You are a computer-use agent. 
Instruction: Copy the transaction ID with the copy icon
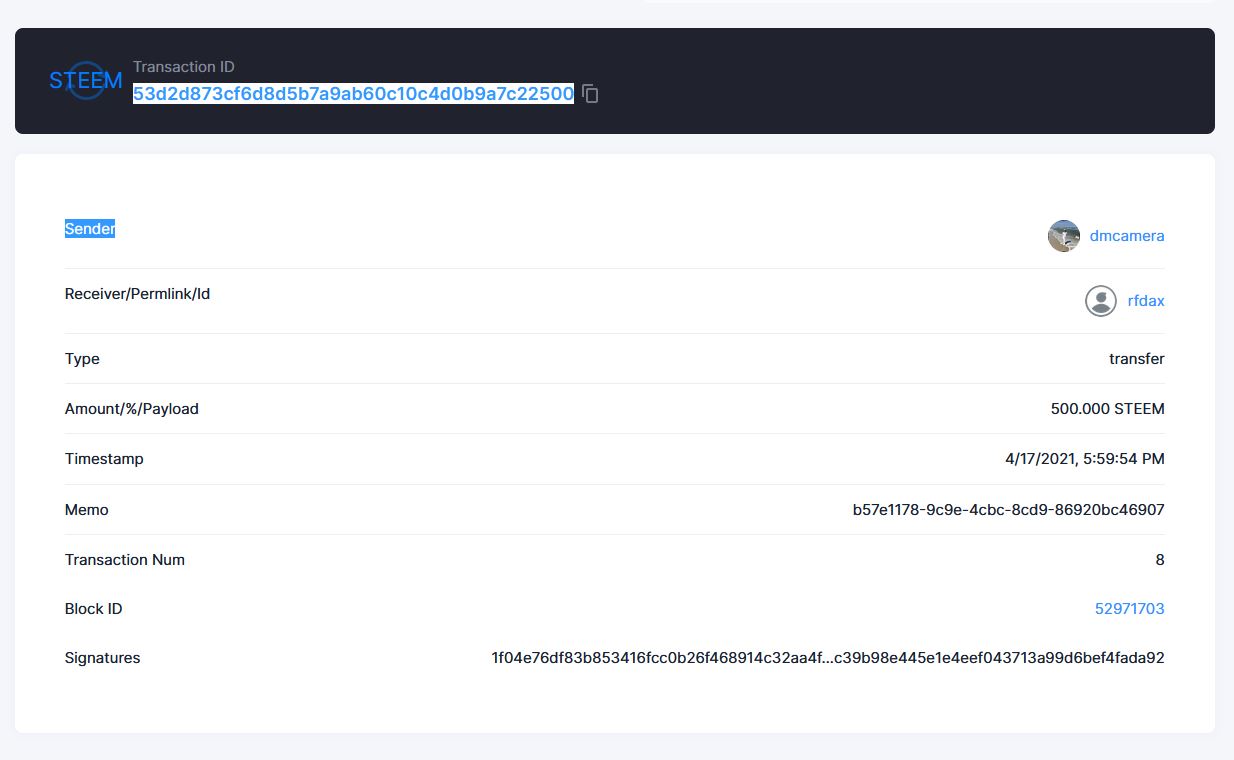[x=590, y=94]
